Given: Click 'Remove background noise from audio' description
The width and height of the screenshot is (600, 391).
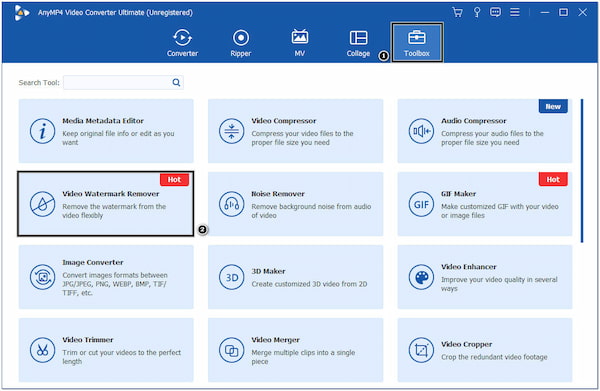Looking at the screenshot, I should coord(311,211).
